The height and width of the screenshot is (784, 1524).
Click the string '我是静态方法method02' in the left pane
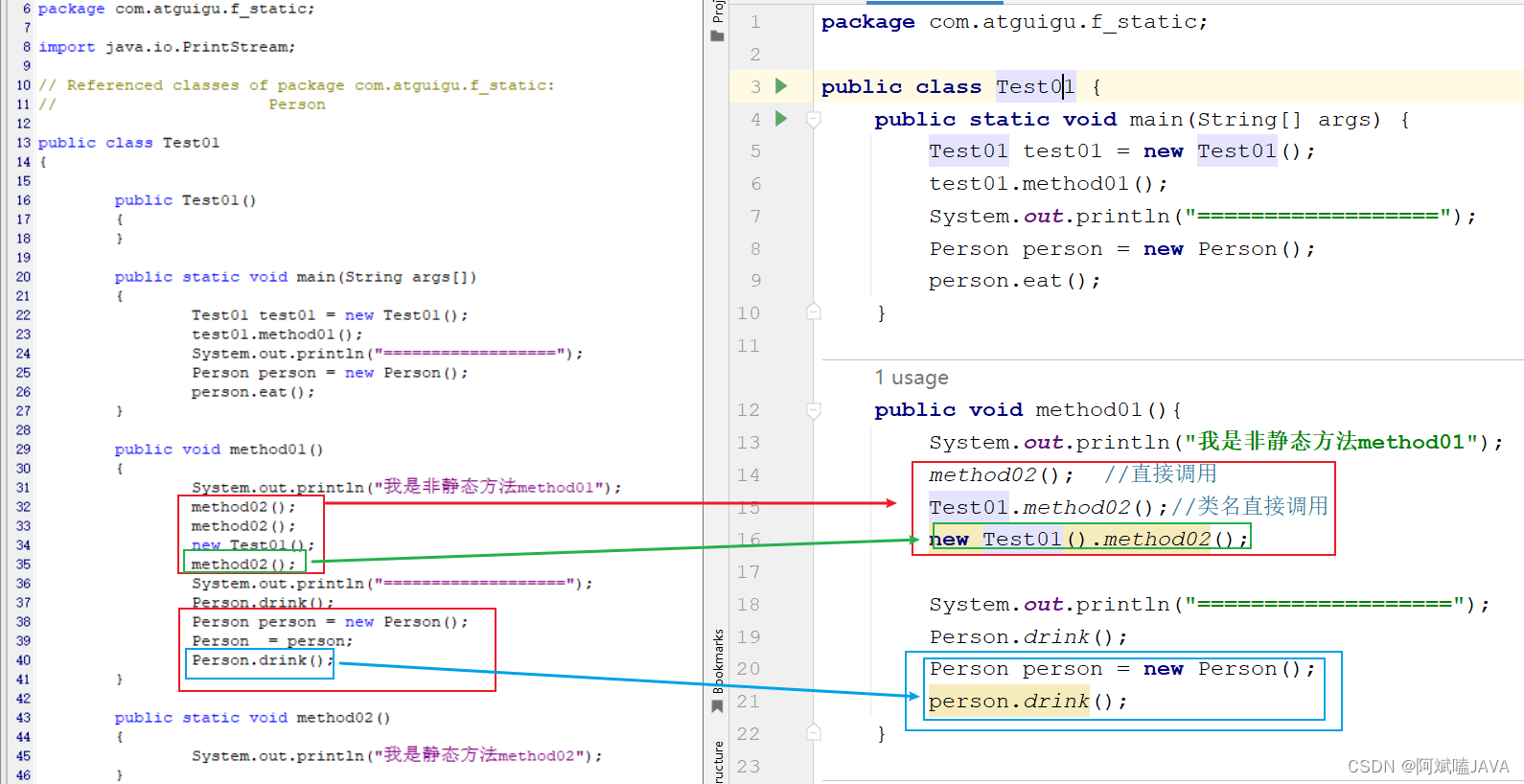tap(479, 756)
